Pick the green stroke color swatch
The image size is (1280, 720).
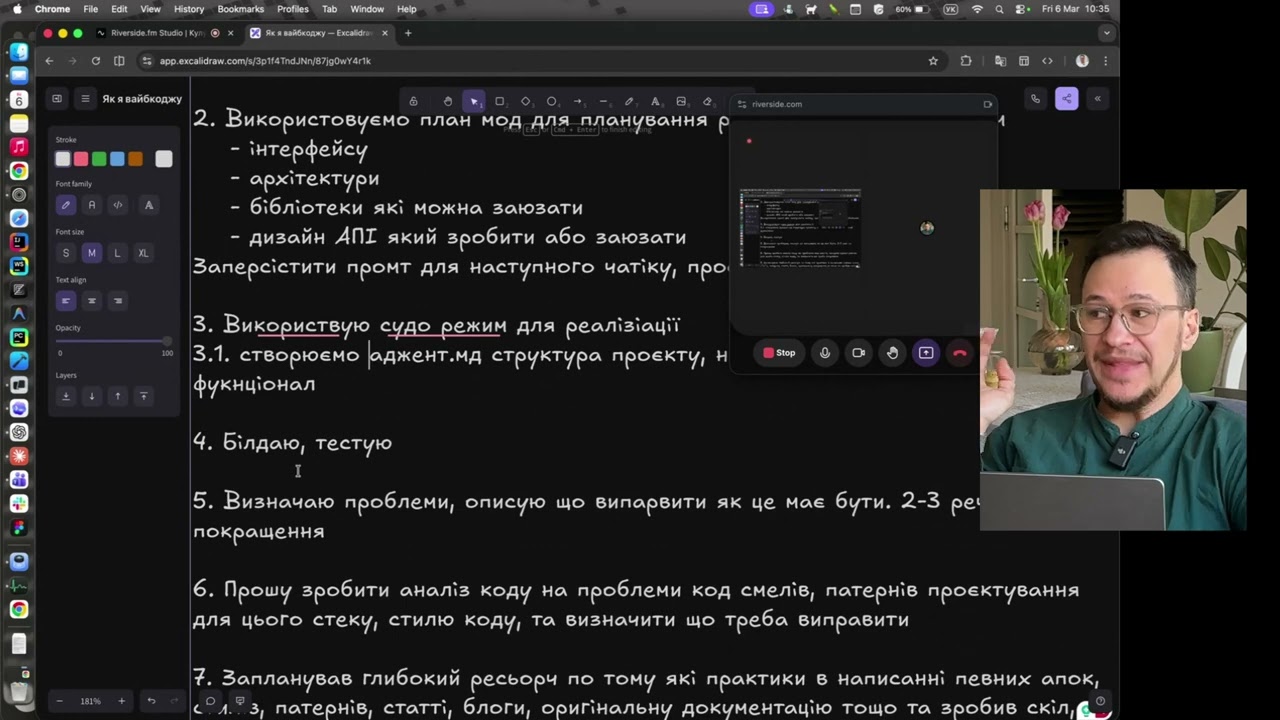[x=99, y=158]
